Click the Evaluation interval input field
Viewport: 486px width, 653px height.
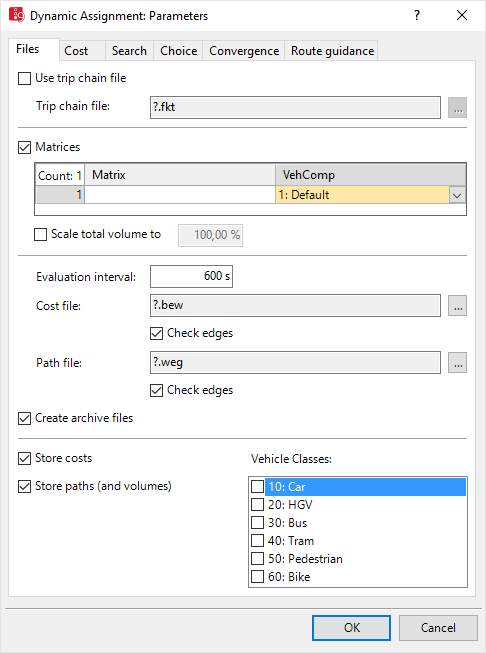(x=191, y=277)
